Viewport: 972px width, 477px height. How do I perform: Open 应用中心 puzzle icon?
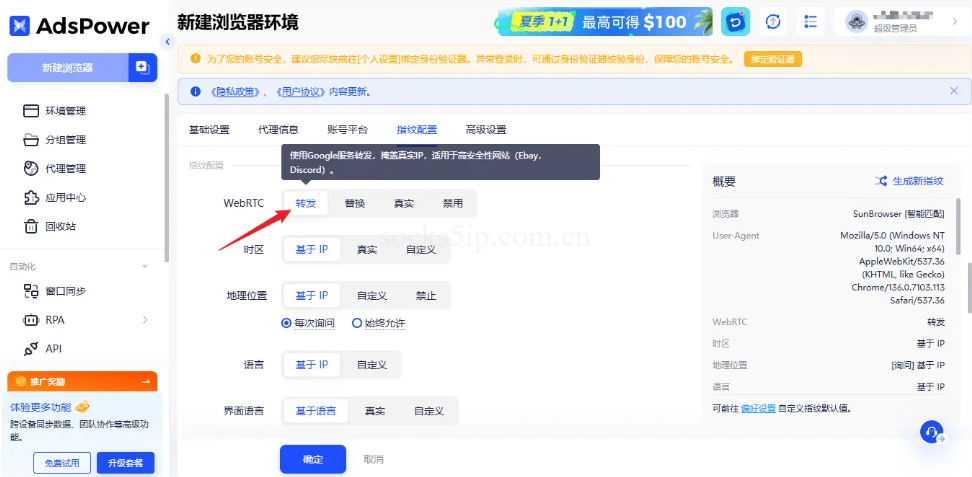(31, 198)
